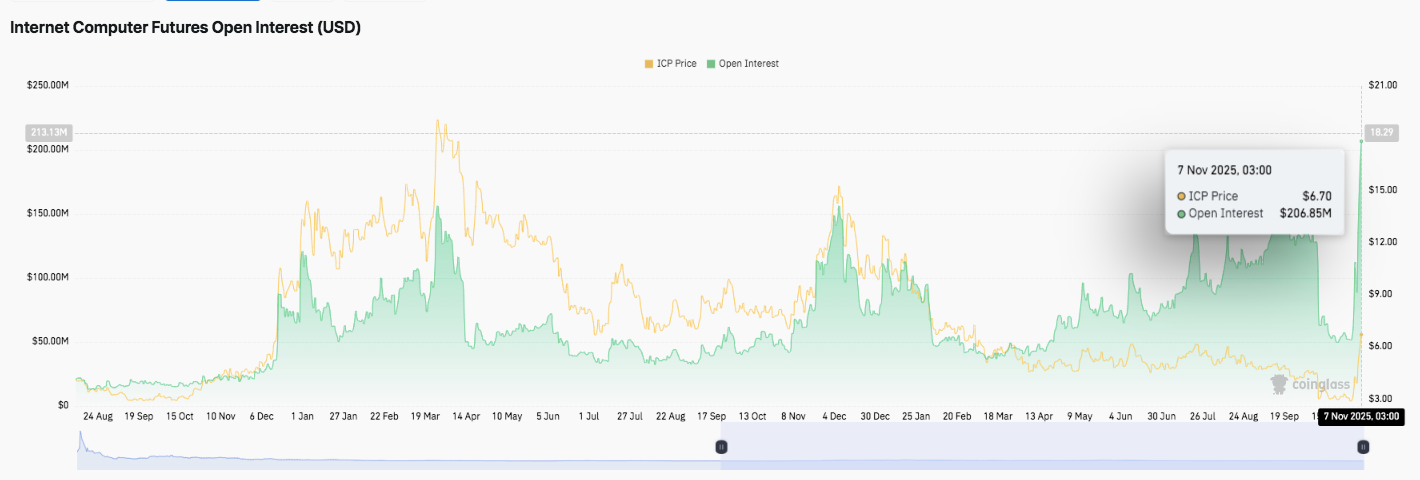Viewport: 1420px width, 480px height.
Task: Click the green Open Interest tooltip dot
Action: pos(1181,213)
